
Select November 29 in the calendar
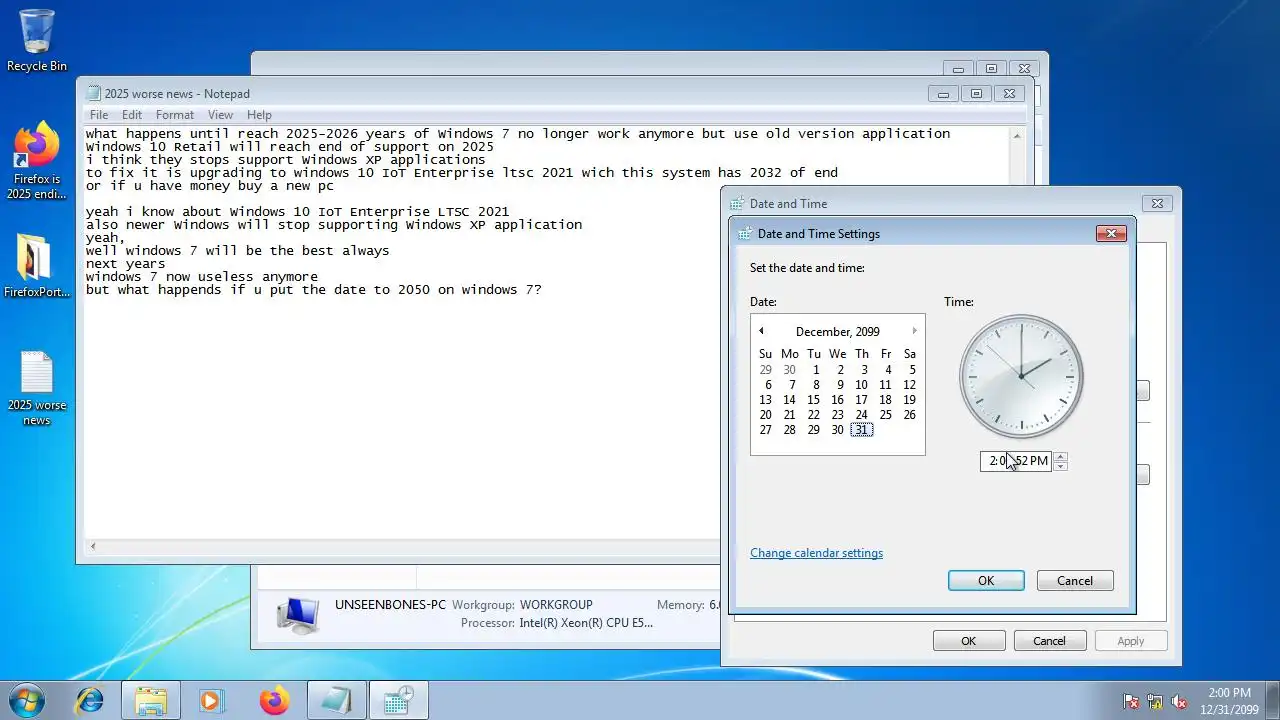pyautogui.click(x=765, y=370)
